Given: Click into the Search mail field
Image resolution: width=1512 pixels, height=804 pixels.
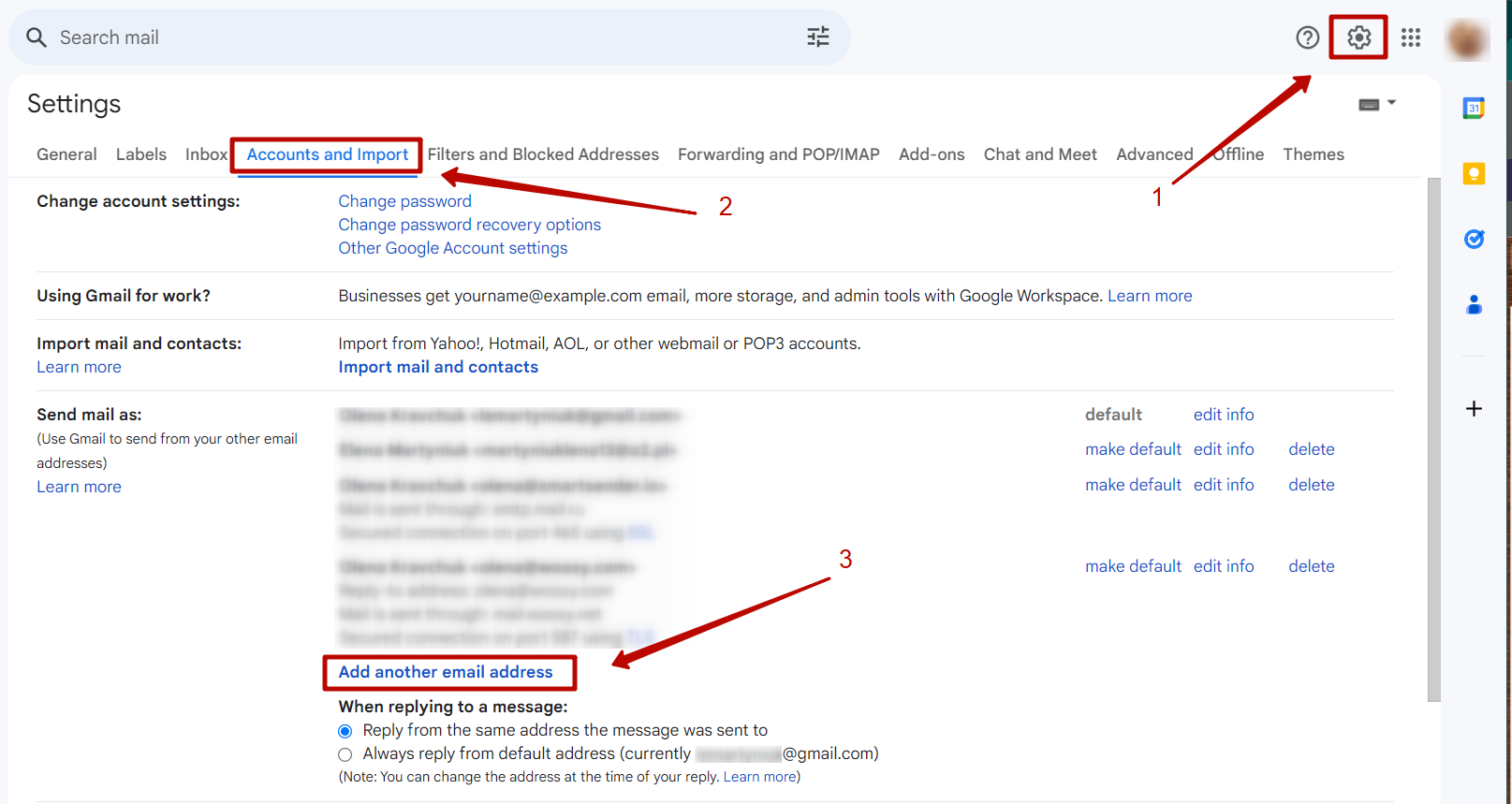Looking at the screenshot, I should 421,37.
